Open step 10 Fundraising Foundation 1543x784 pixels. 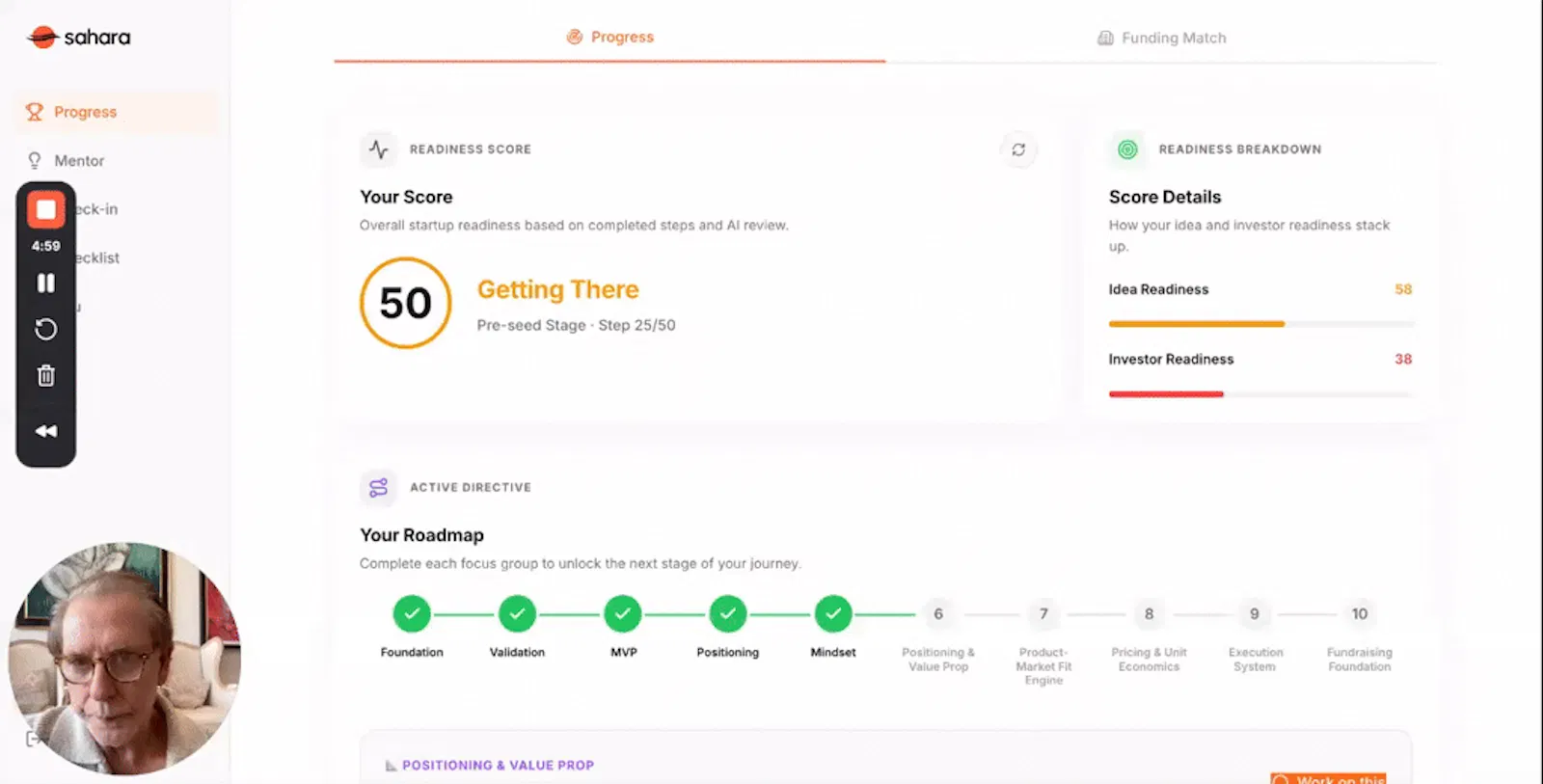(x=1360, y=614)
